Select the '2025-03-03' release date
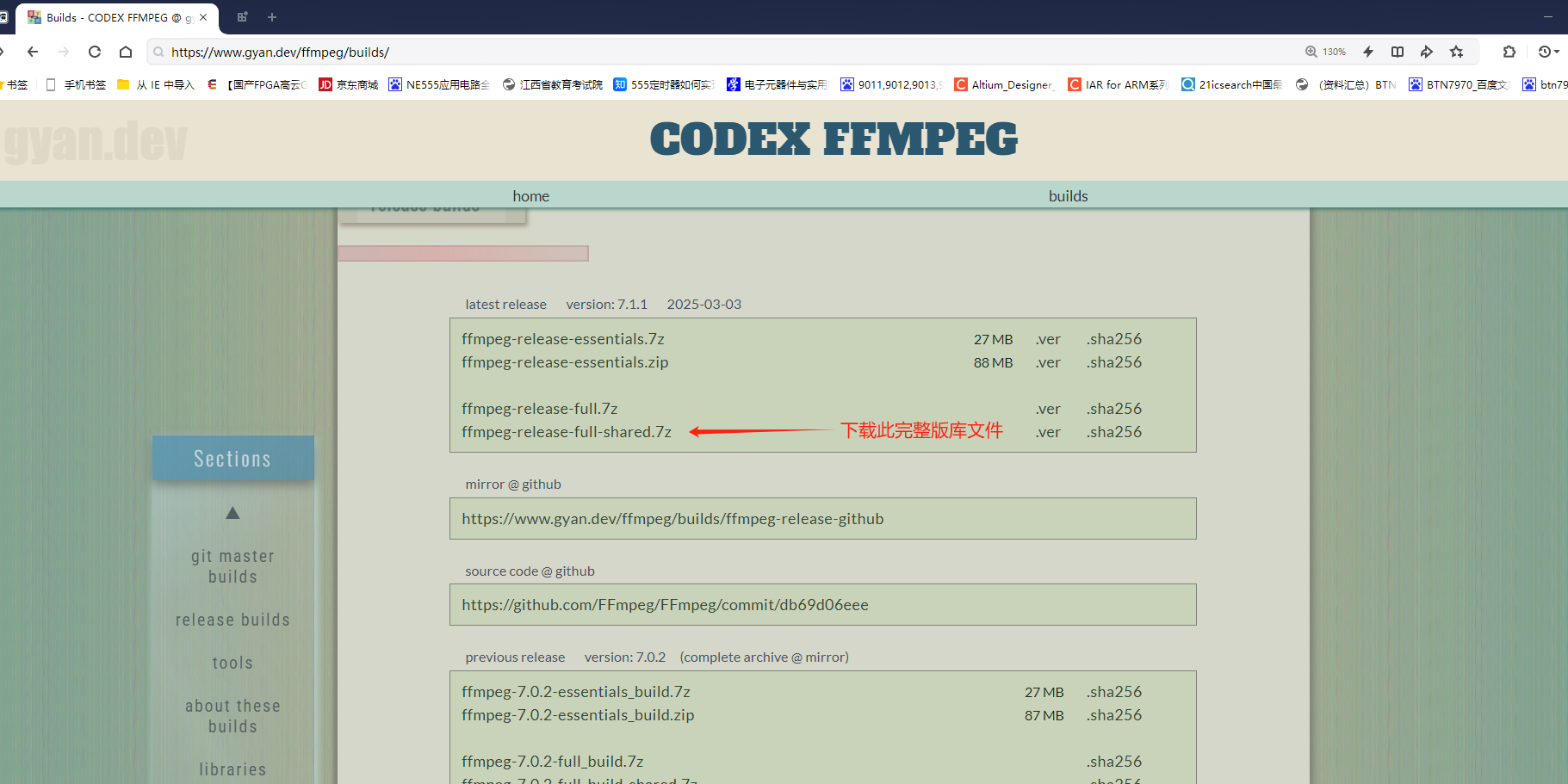 pos(703,305)
